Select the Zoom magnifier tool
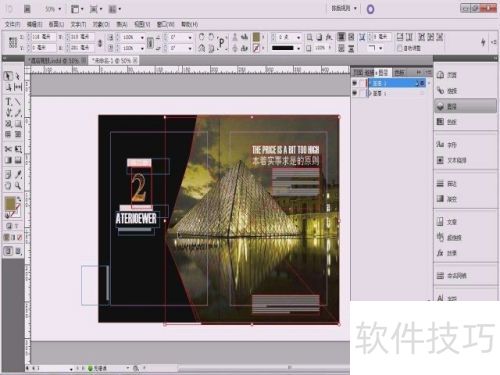The image size is (500, 375). [18, 186]
